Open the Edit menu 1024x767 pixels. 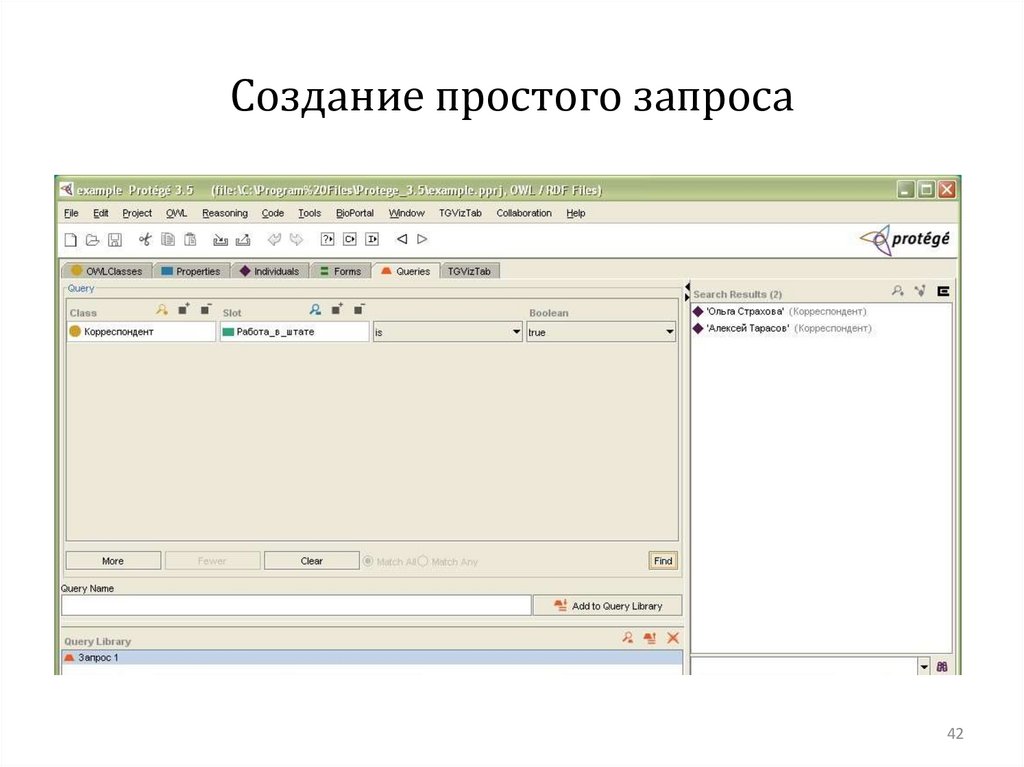click(x=101, y=213)
